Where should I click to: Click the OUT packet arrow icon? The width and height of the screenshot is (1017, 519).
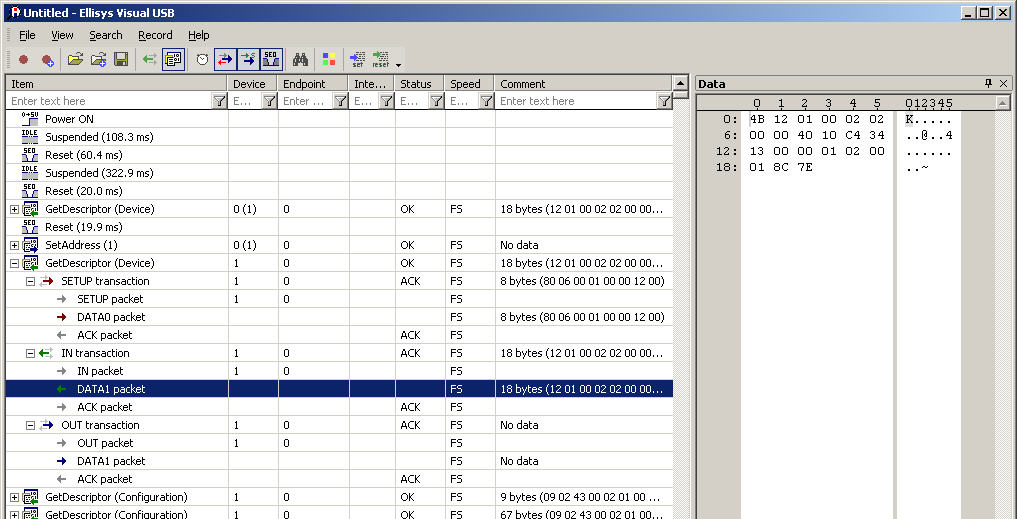(62, 443)
